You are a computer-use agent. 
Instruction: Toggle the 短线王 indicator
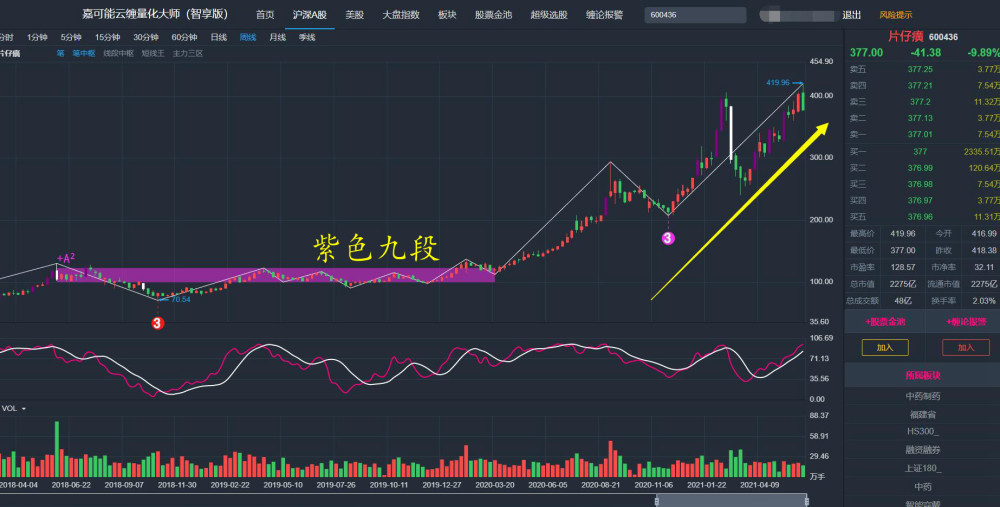coord(153,54)
